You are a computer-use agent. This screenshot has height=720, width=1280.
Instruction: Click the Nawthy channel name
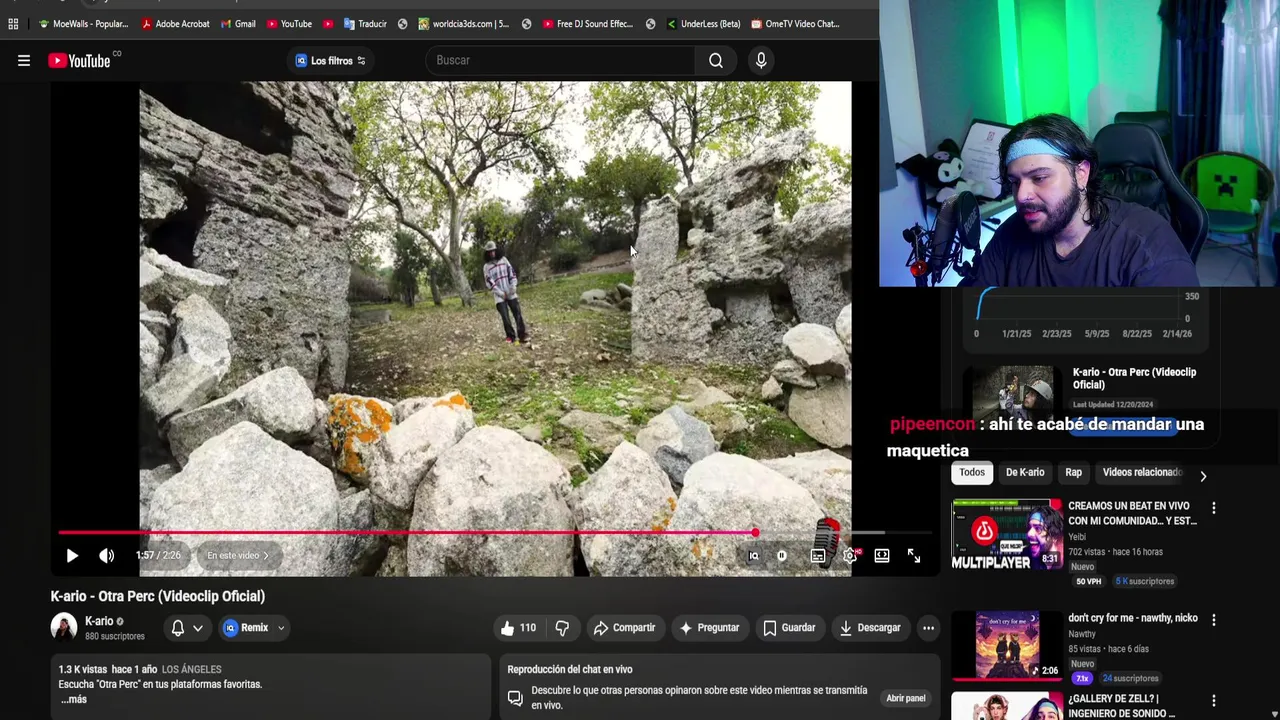(1082, 634)
